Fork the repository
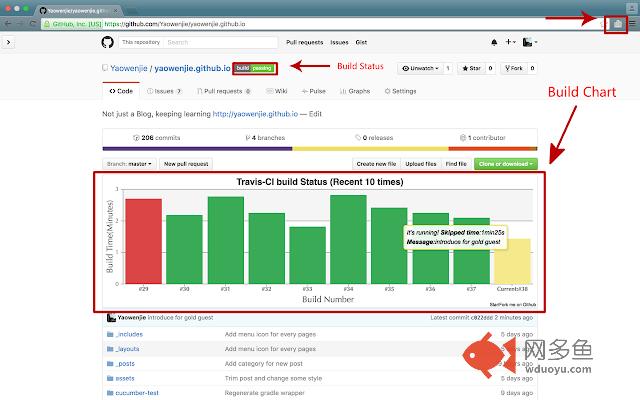This screenshot has height=400, width=640. click(514, 68)
